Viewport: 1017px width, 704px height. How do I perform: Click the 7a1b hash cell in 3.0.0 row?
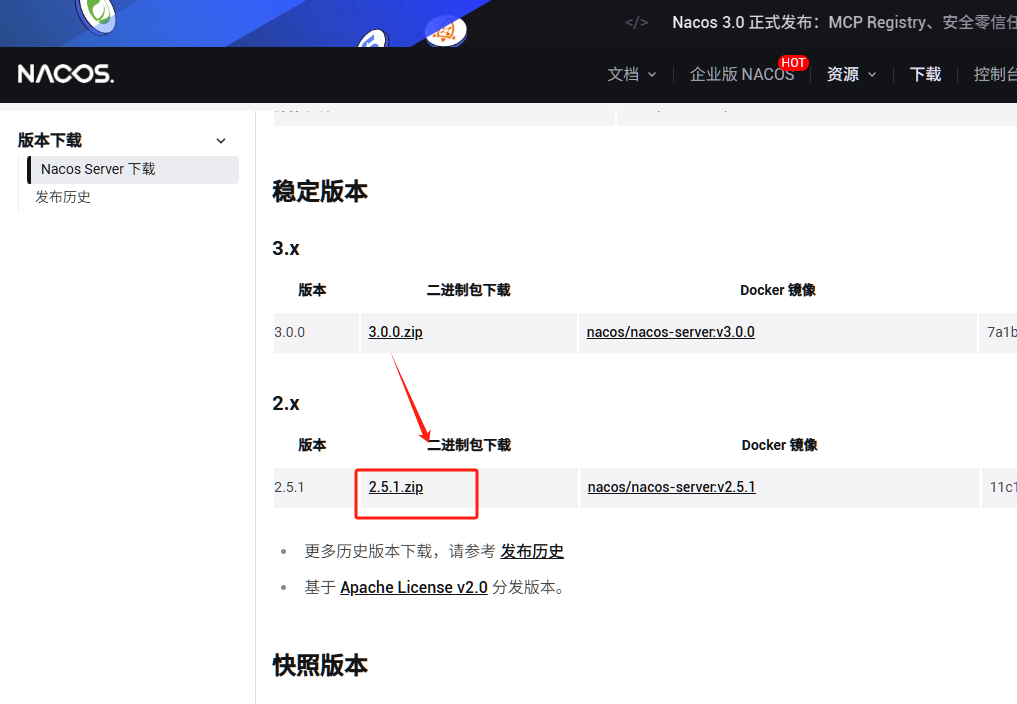tap(998, 333)
